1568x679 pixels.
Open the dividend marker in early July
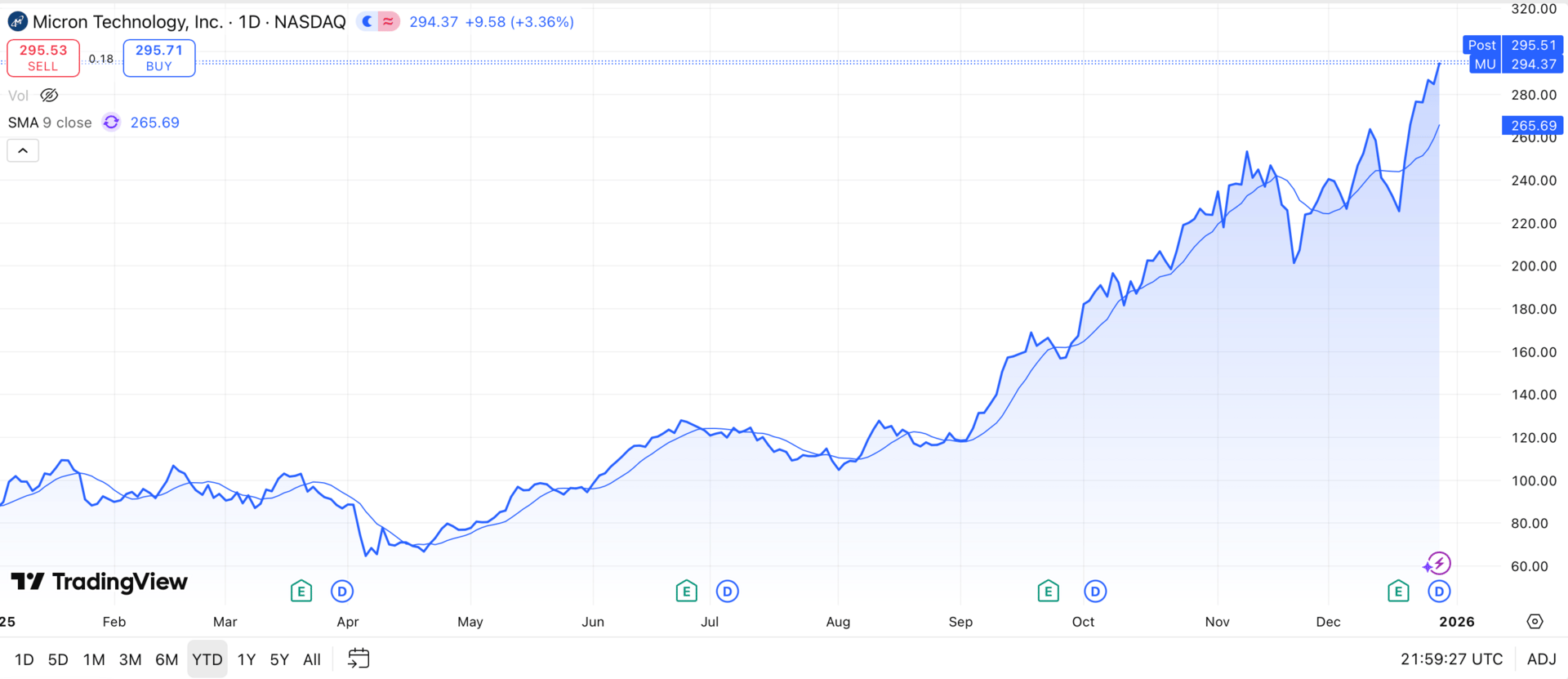pyautogui.click(x=728, y=591)
